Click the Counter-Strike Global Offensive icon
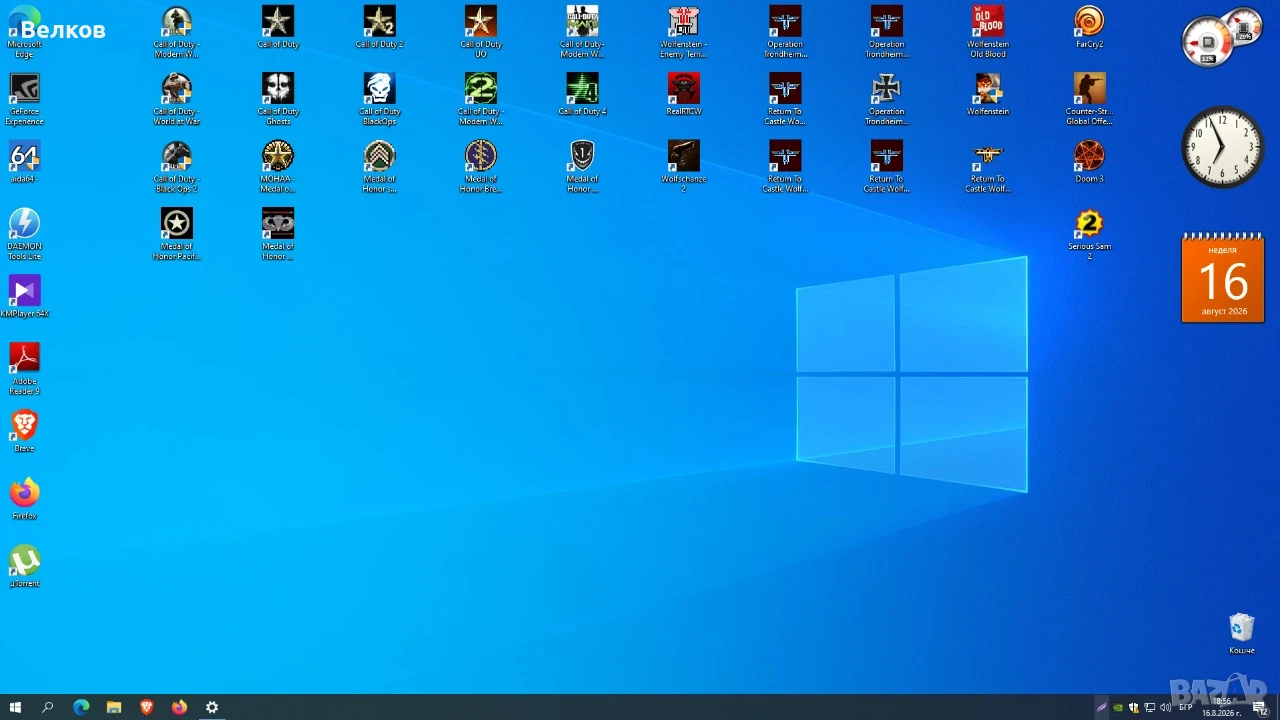 (1089, 99)
